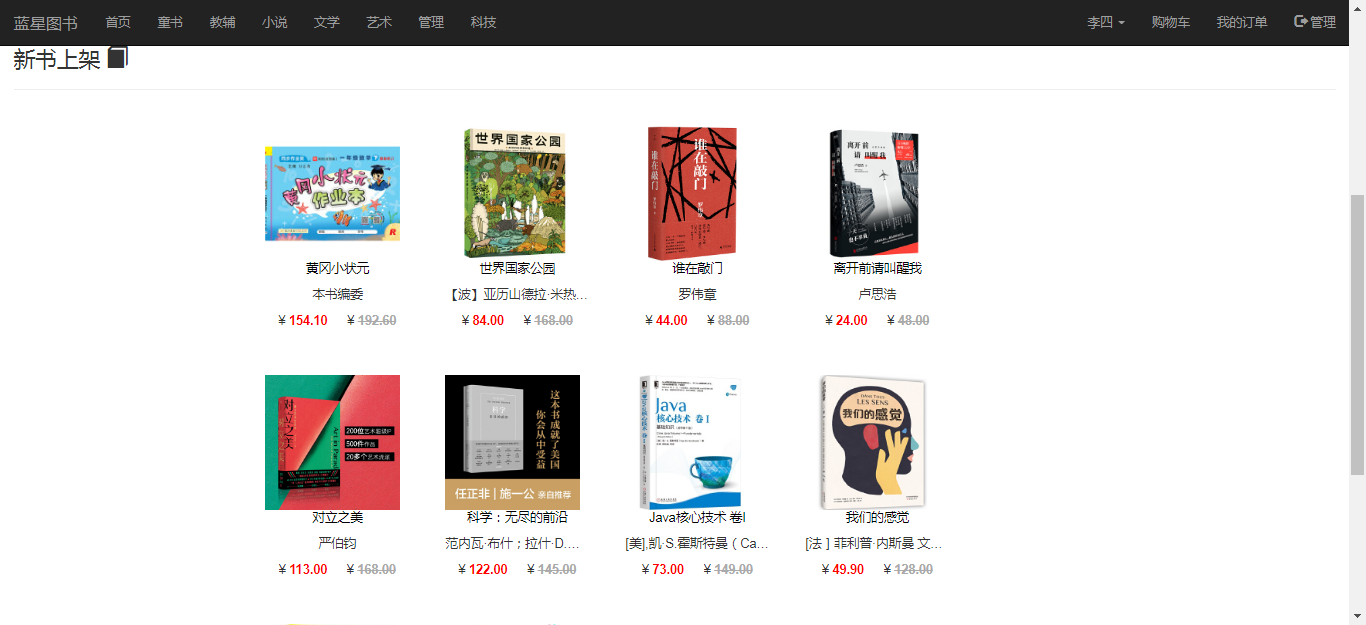Open 离开前请叫醒我 book cover
Image resolution: width=1366 pixels, height=625 pixels.
874,193
